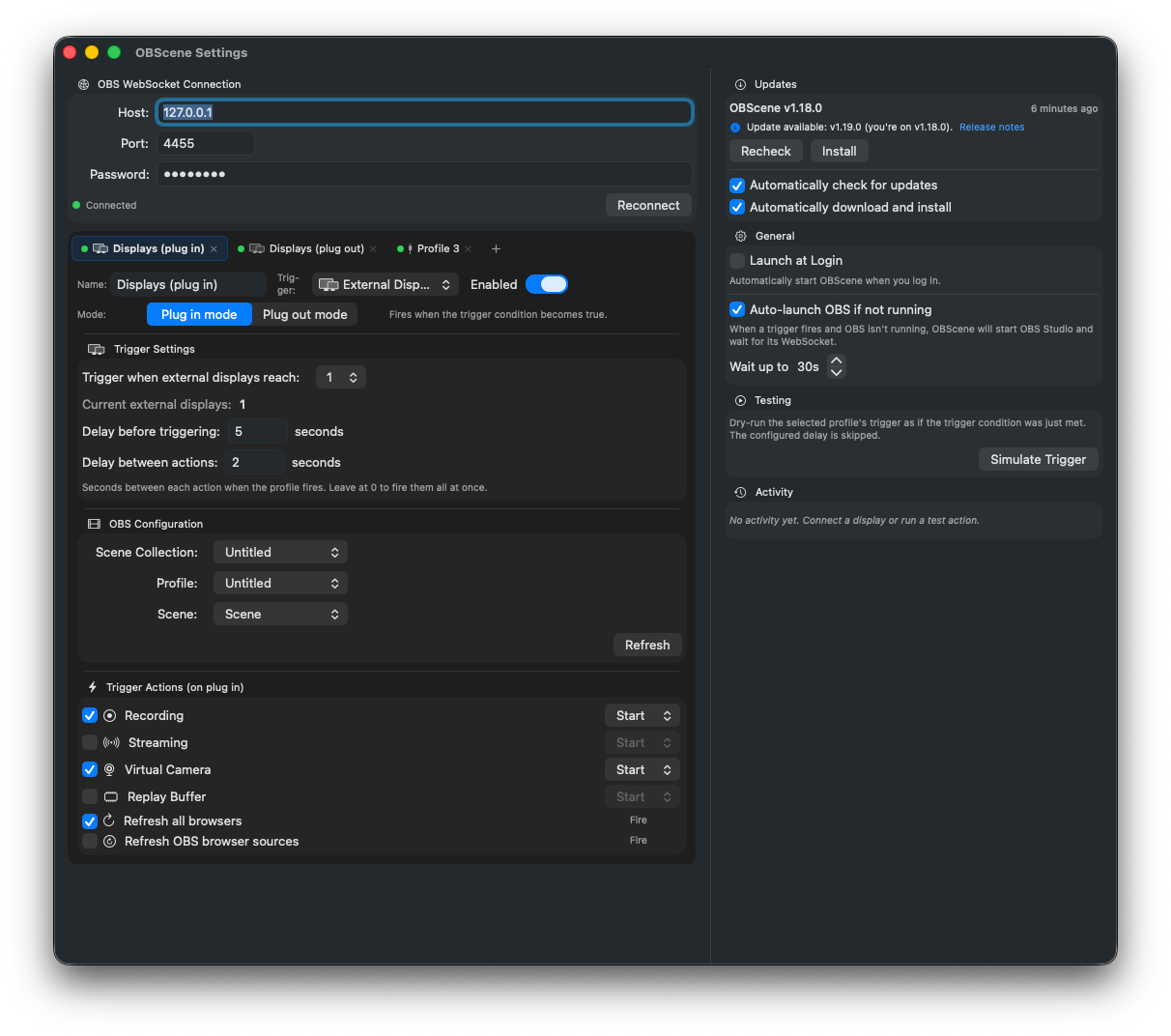
Task: Click the Replay Buffer icon
Action: (x=109, y=796)
